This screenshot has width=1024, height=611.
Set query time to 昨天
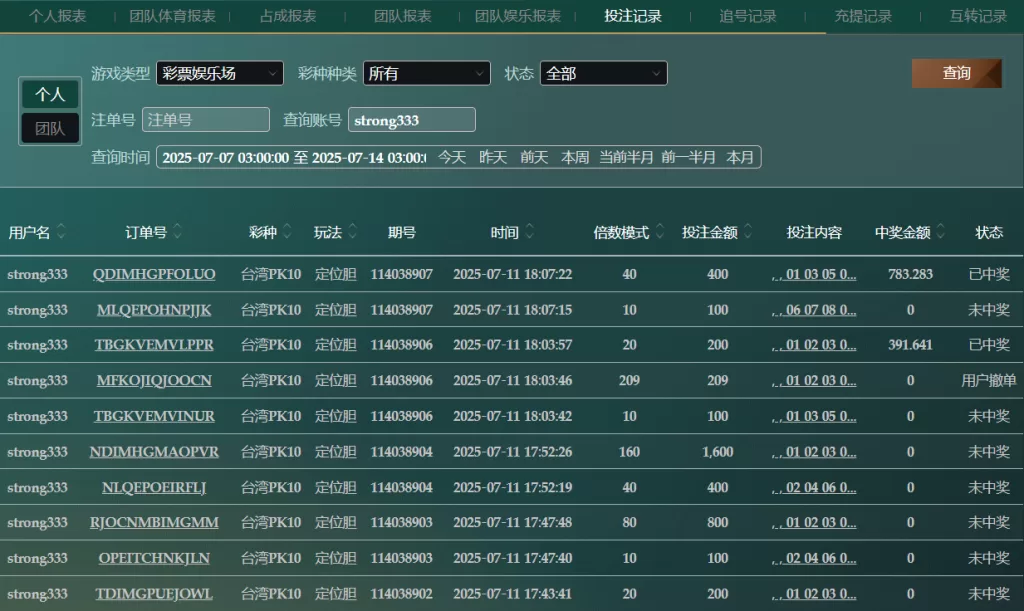click(x=493, y=157)
